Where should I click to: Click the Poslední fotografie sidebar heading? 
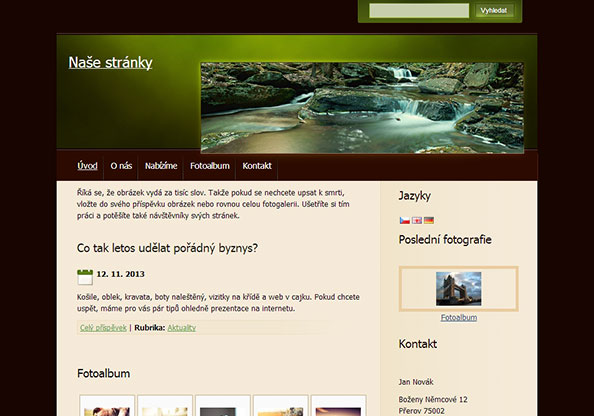(445, 240)
